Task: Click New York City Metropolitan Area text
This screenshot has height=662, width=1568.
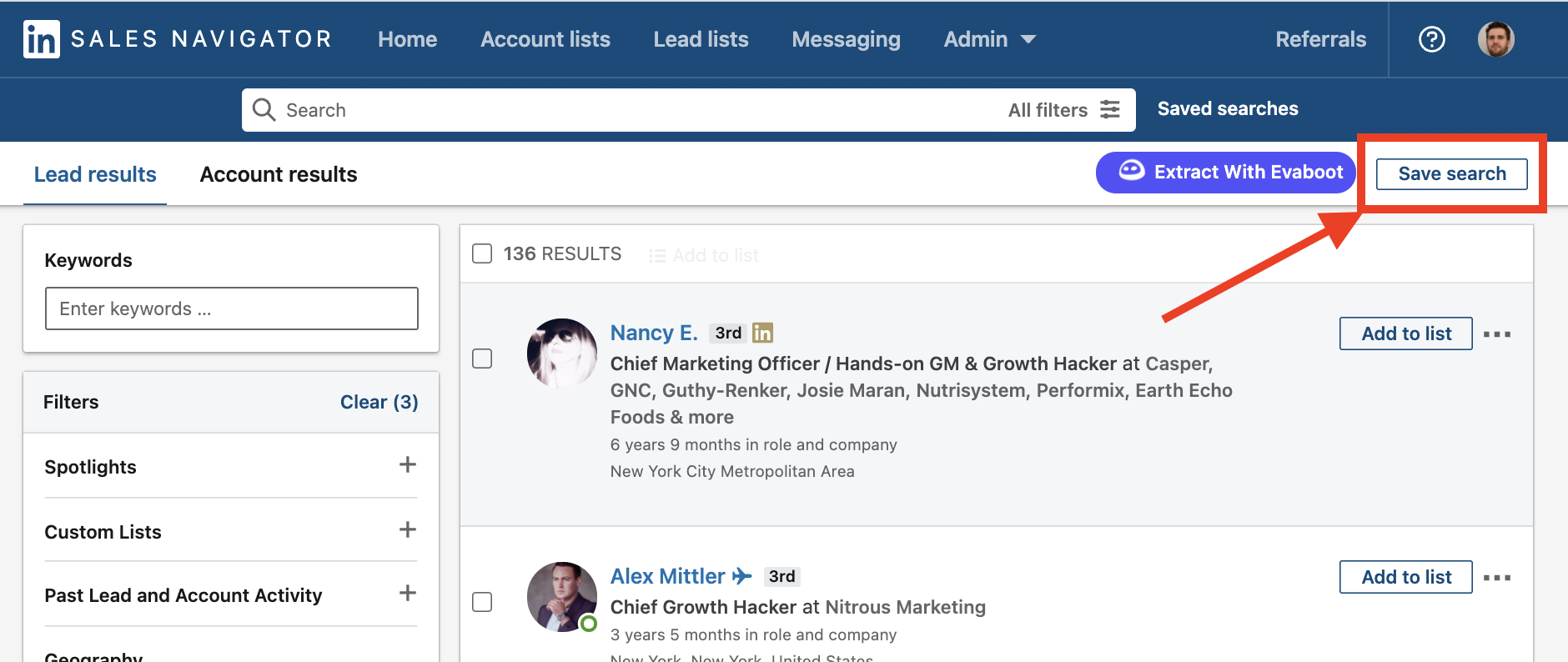Action: [732, 471]
